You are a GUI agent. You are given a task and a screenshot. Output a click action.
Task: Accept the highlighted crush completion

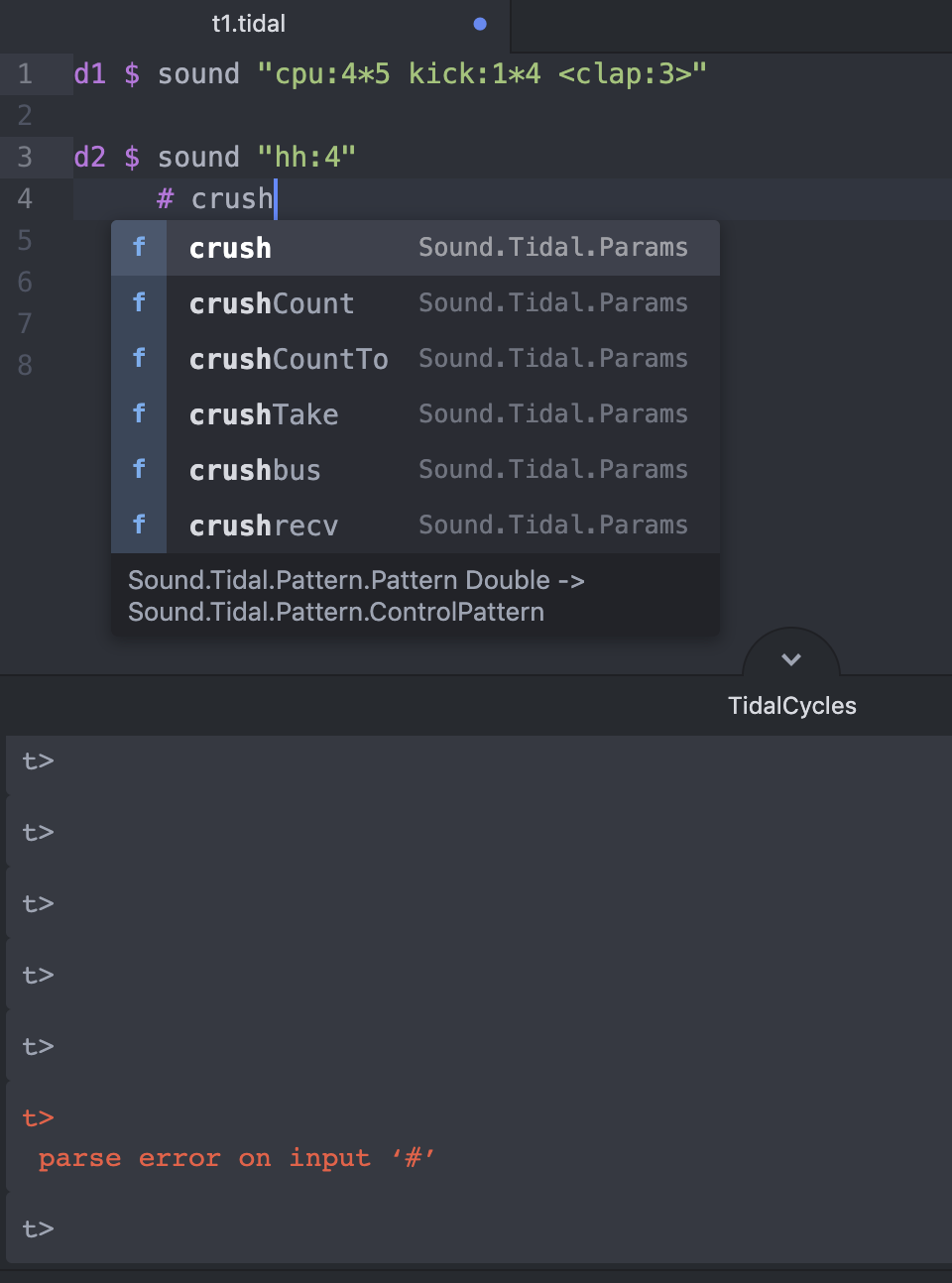pyautogui.click(x=230, y=248)
